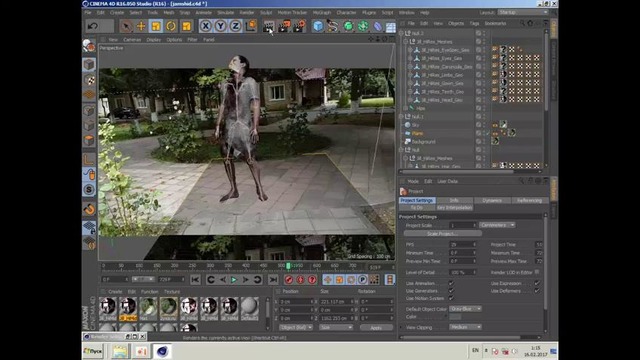
Task: Click the project Color swatch
Action: click(x=455, y=317)
